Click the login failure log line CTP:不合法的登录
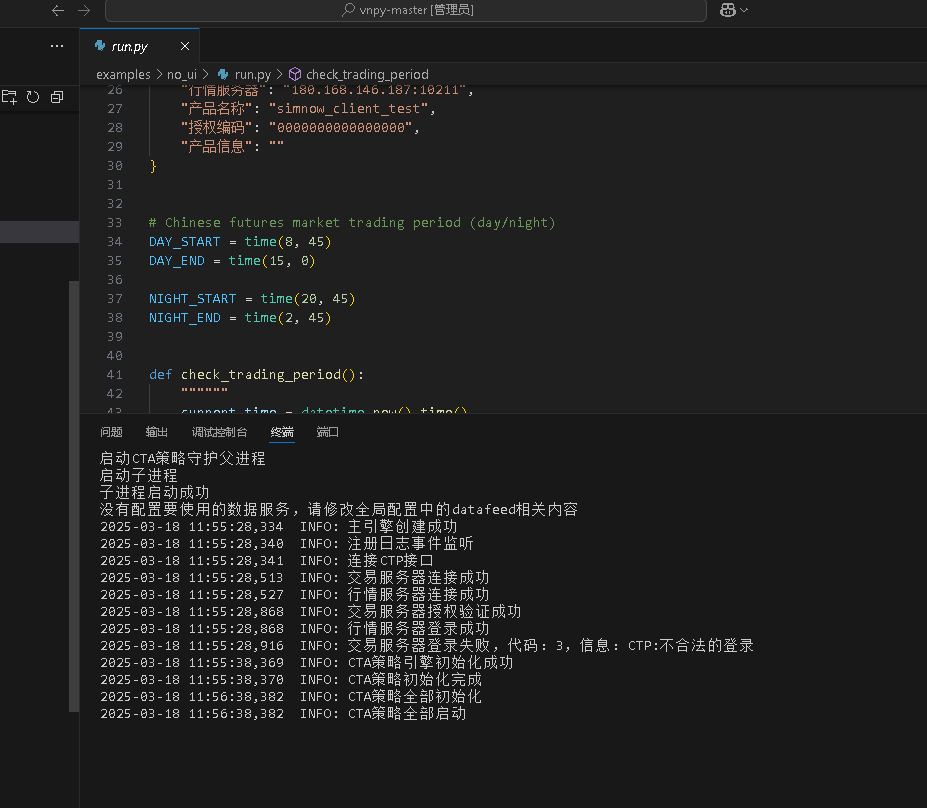Screen dimensions: 927x808 pos(427,645)
